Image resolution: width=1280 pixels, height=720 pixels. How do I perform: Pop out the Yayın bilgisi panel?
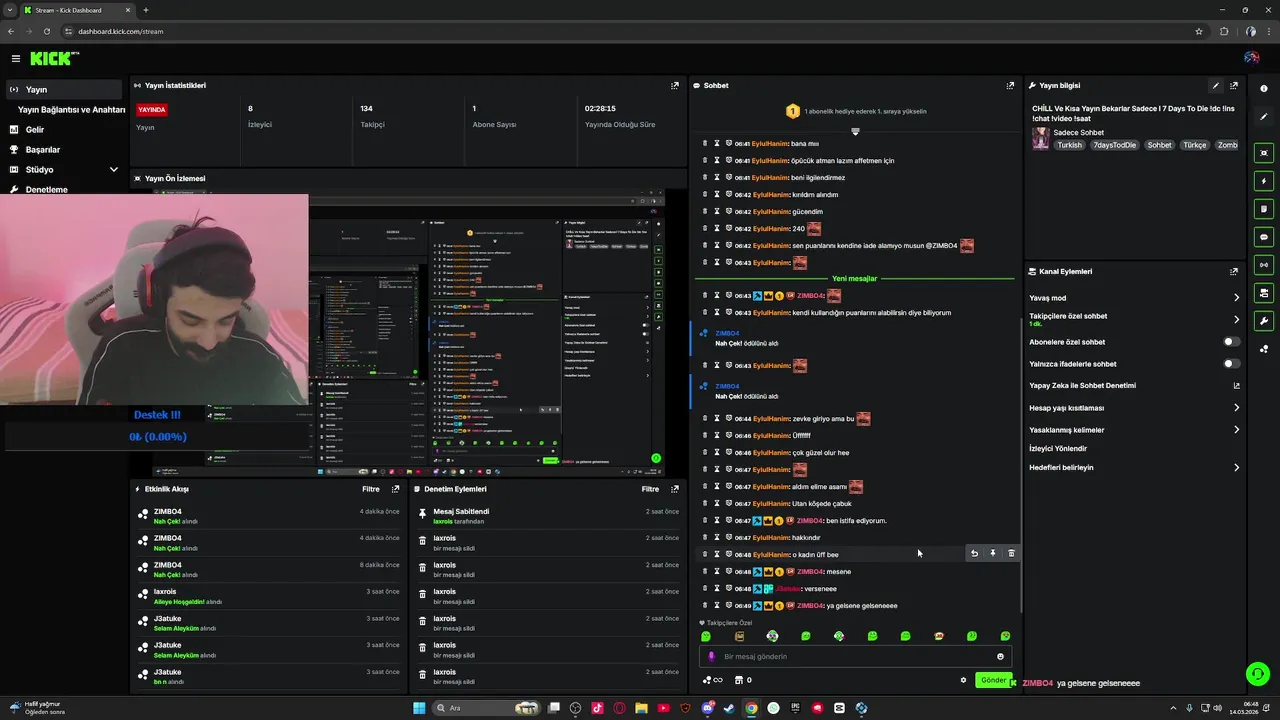1234,86
